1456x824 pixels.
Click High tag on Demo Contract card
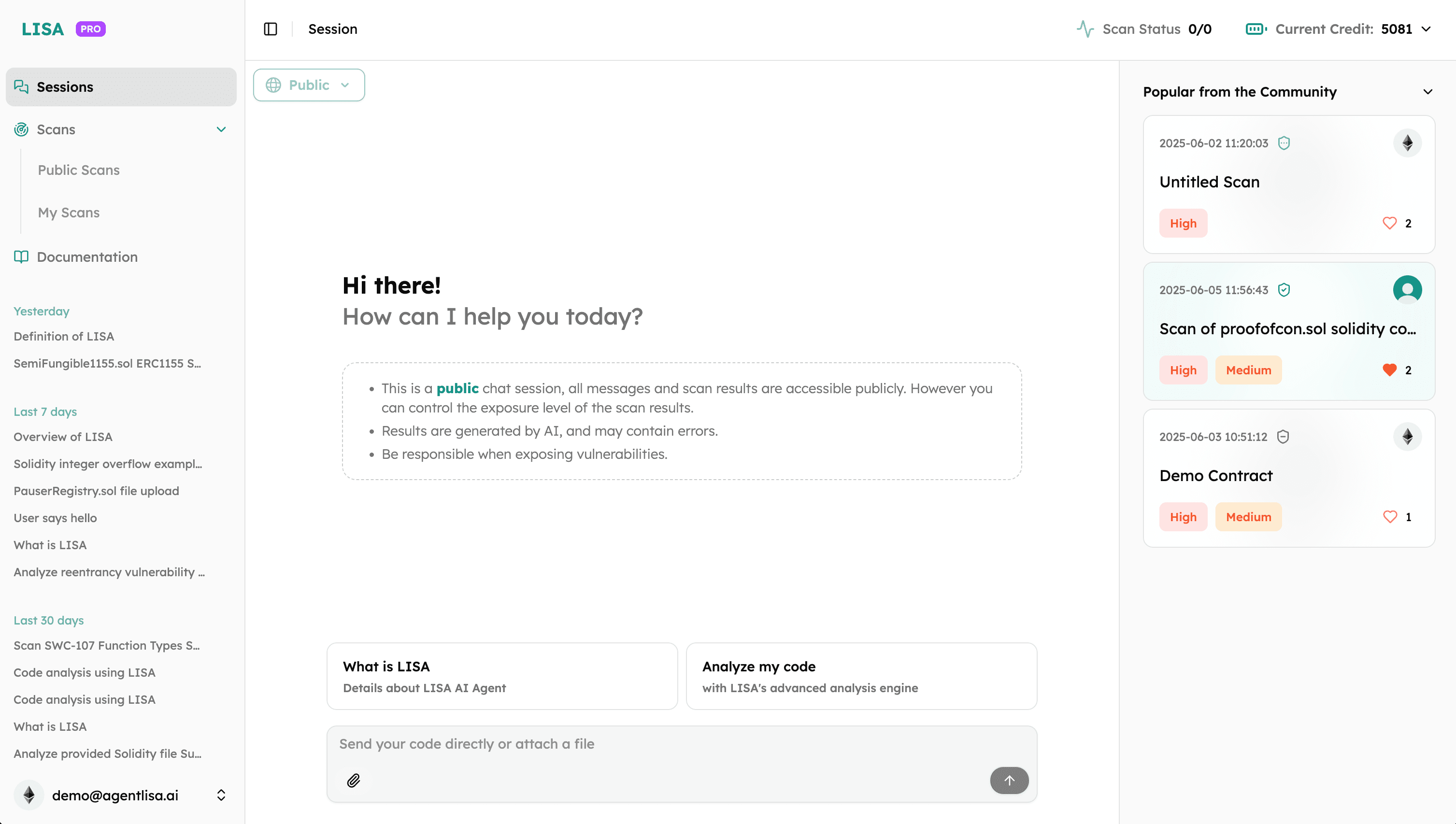pos(1183,517)
